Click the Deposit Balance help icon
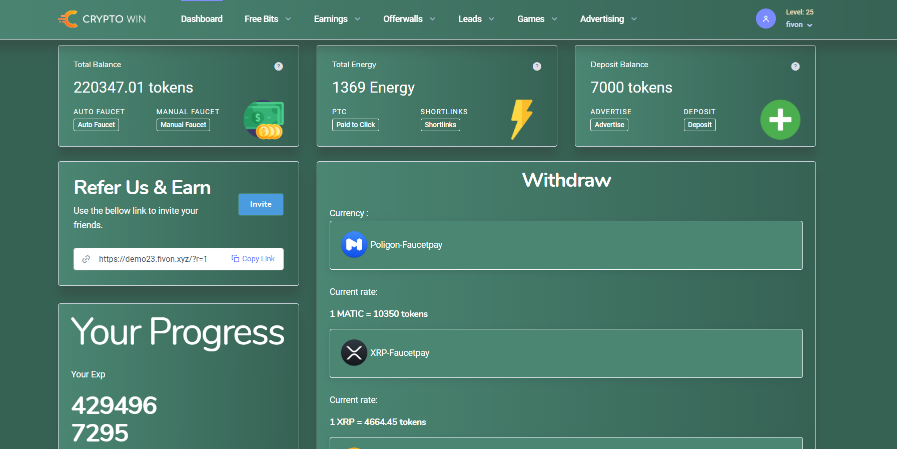Screen dimensions: 897x449 pos(795,66)
